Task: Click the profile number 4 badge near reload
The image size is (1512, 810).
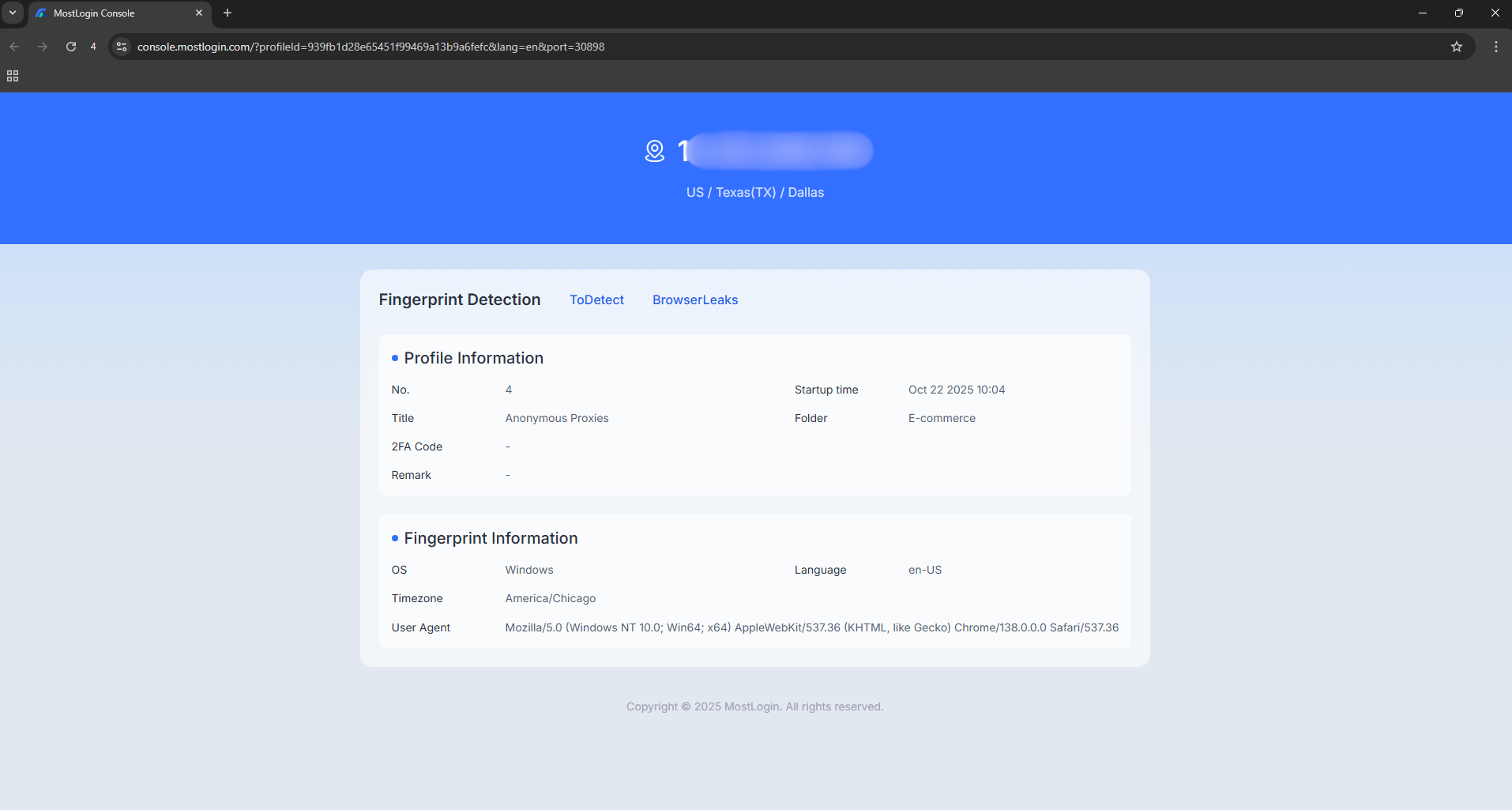Action: pos(93,47)
